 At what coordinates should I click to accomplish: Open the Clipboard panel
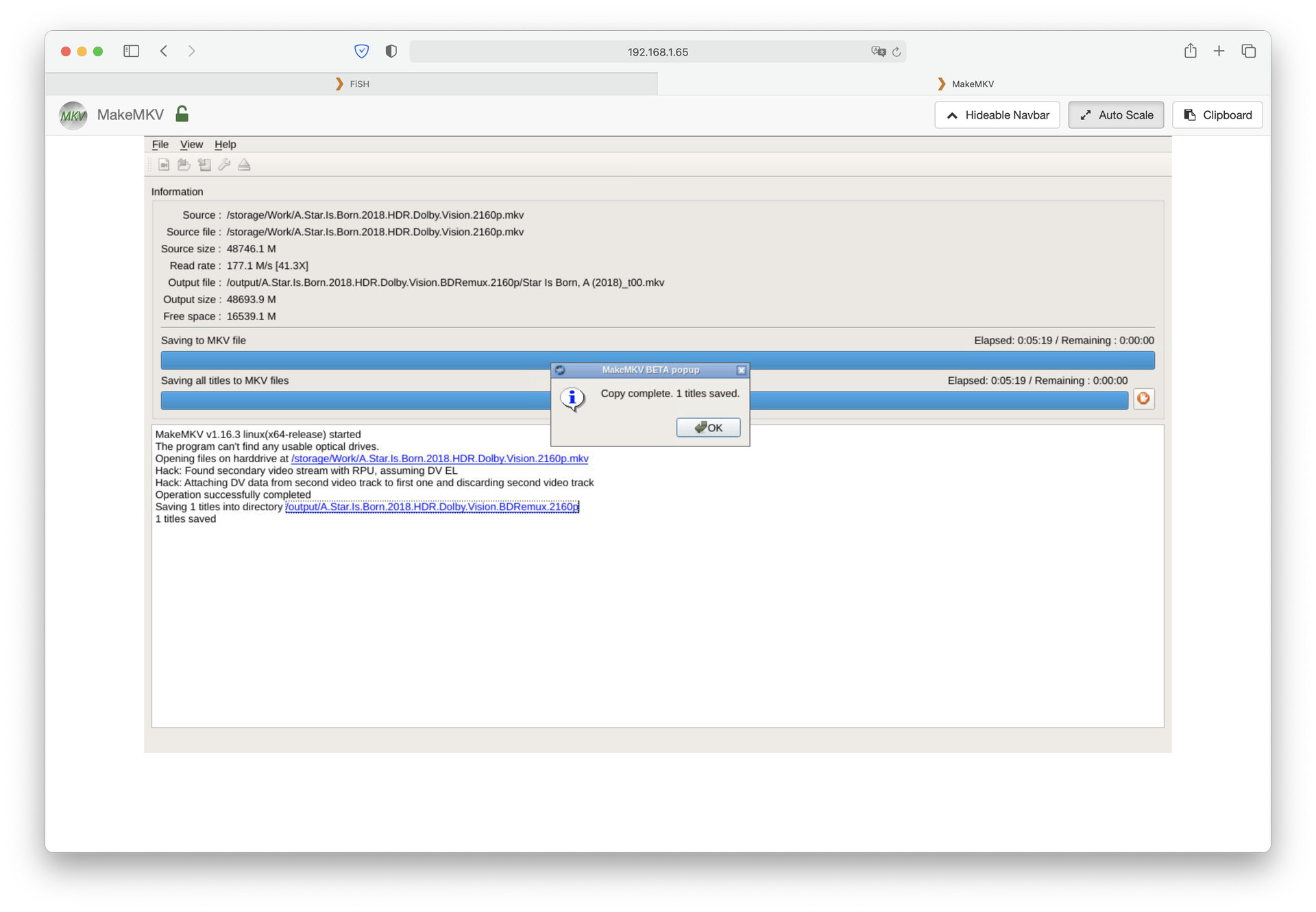(x=1217, y=115)
